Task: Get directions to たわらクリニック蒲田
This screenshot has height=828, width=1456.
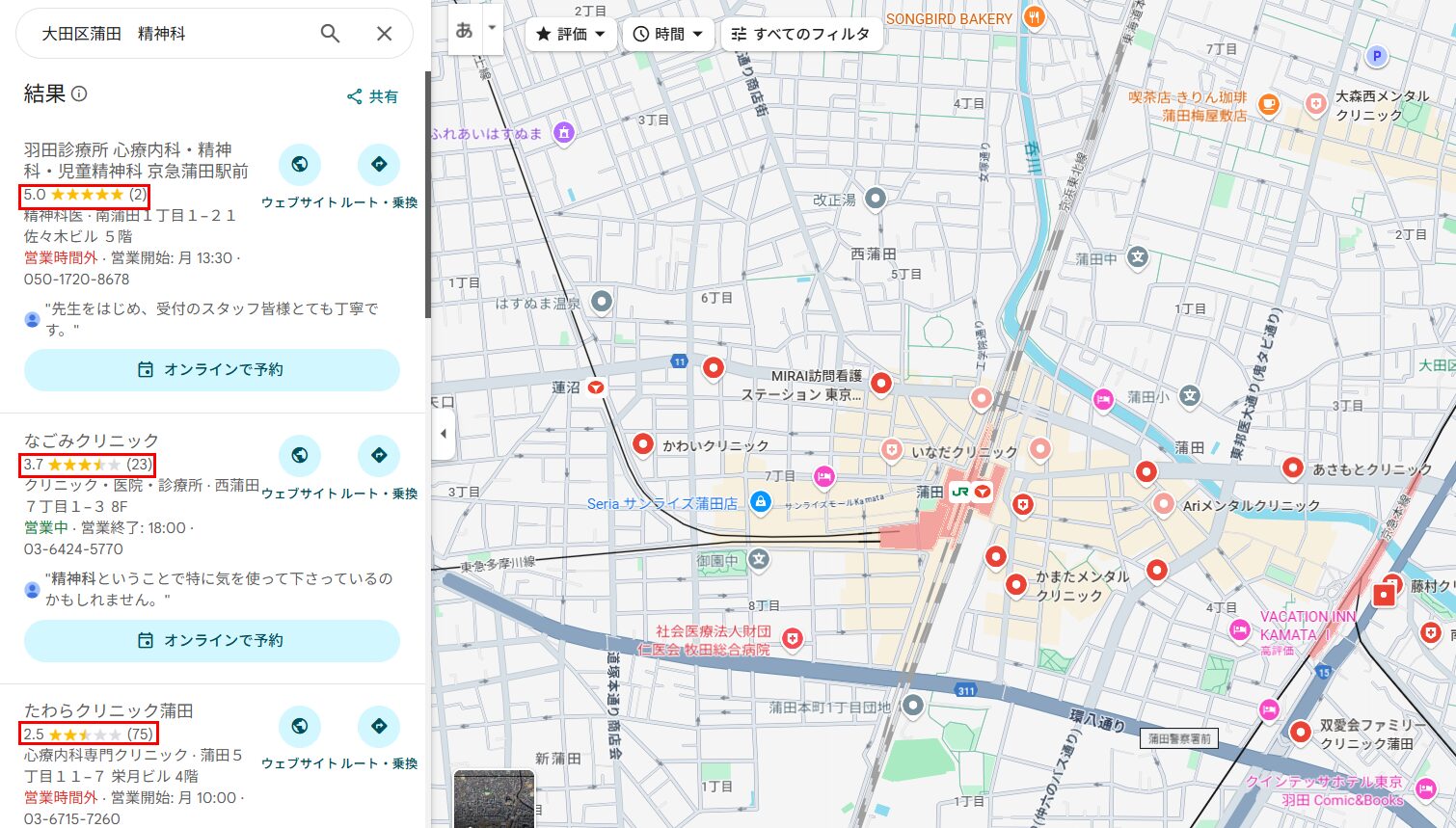Action: click(x=379, y=726)
